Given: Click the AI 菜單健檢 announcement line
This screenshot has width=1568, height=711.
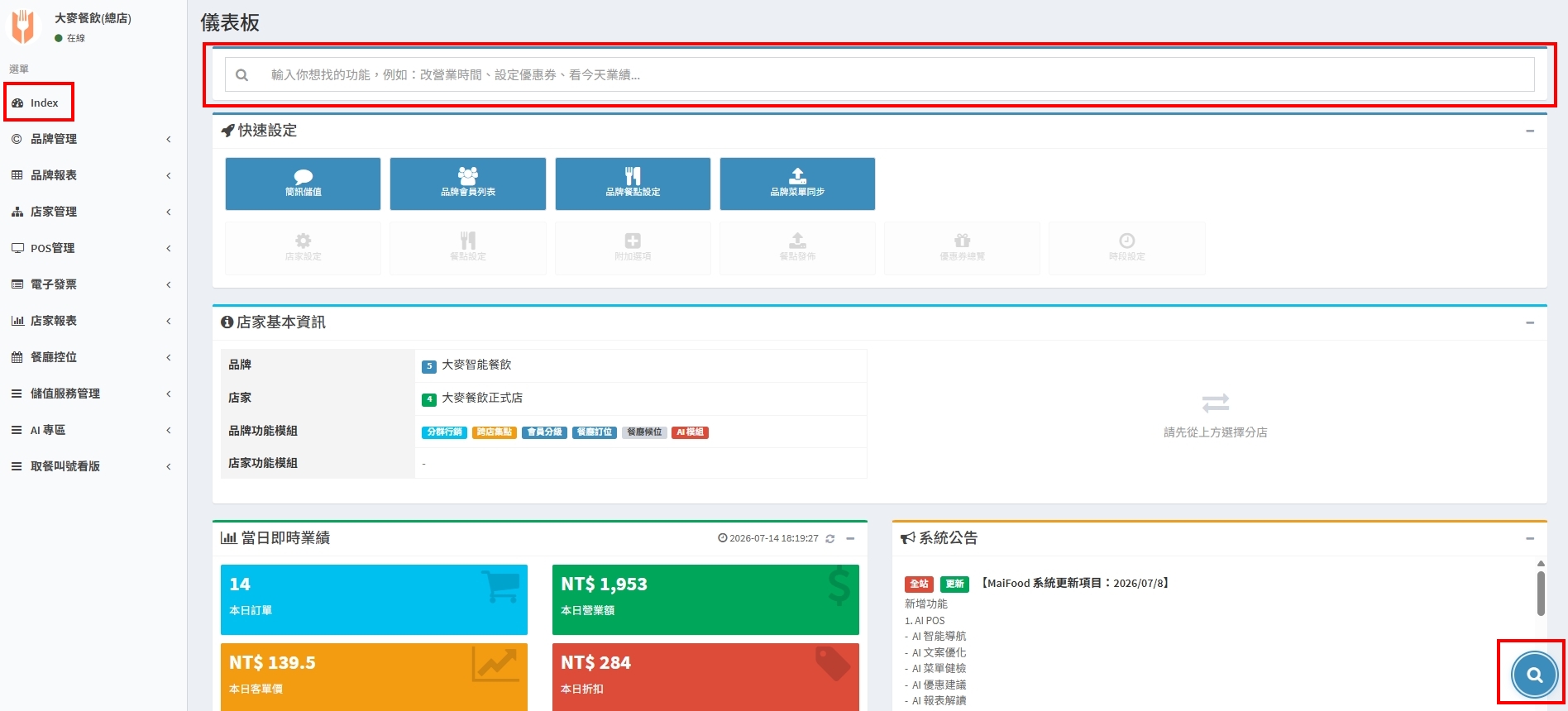Looking at the screenshot, I should click(935, 669).
